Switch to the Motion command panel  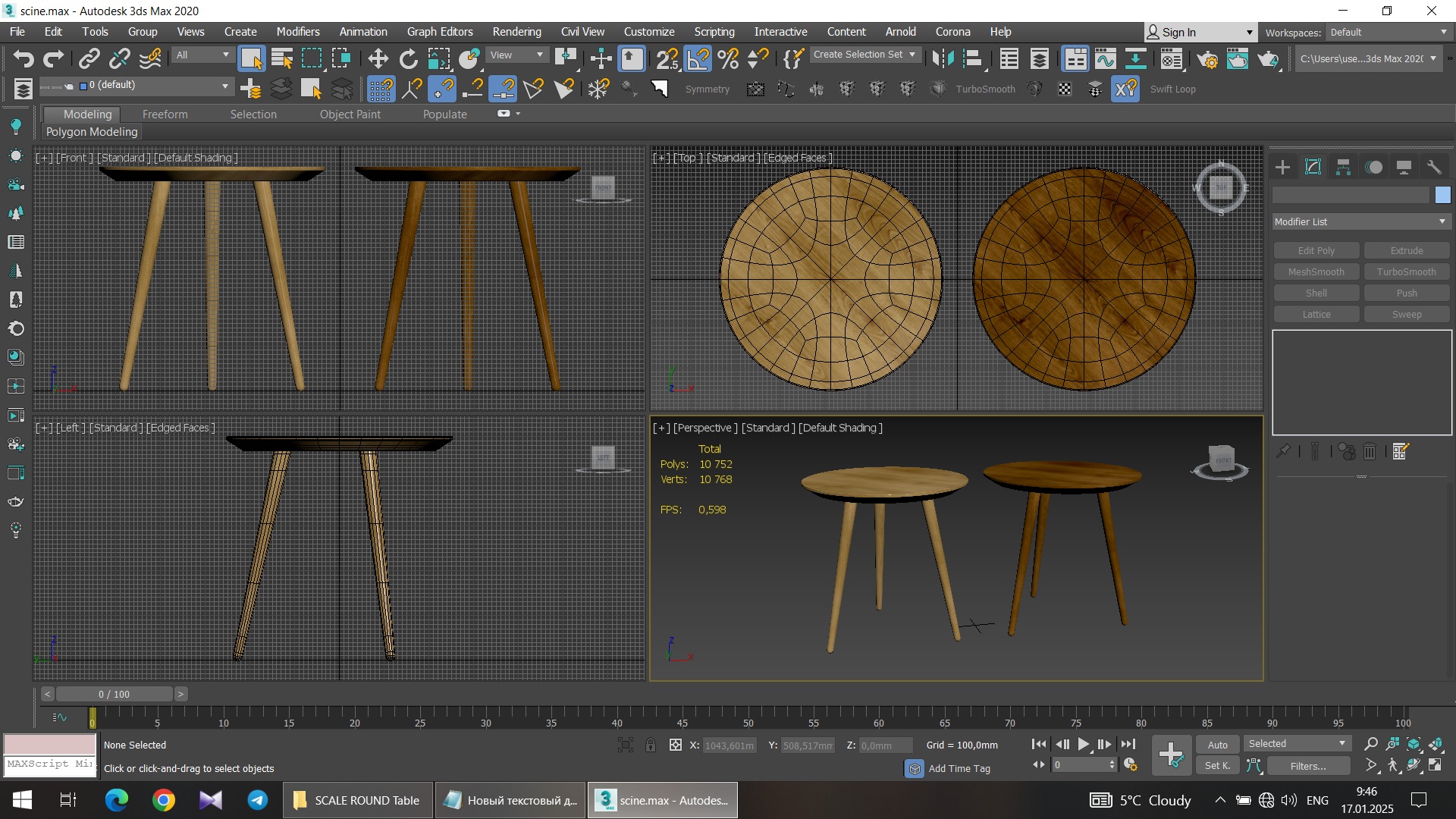pyautogui.click(x=1373, y=167)
